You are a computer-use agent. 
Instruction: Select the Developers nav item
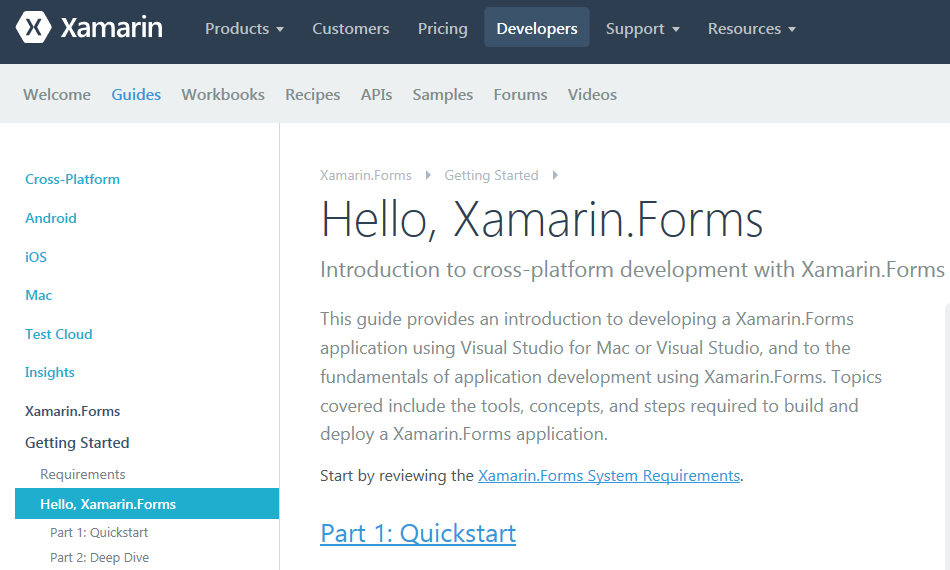[537, 29]
